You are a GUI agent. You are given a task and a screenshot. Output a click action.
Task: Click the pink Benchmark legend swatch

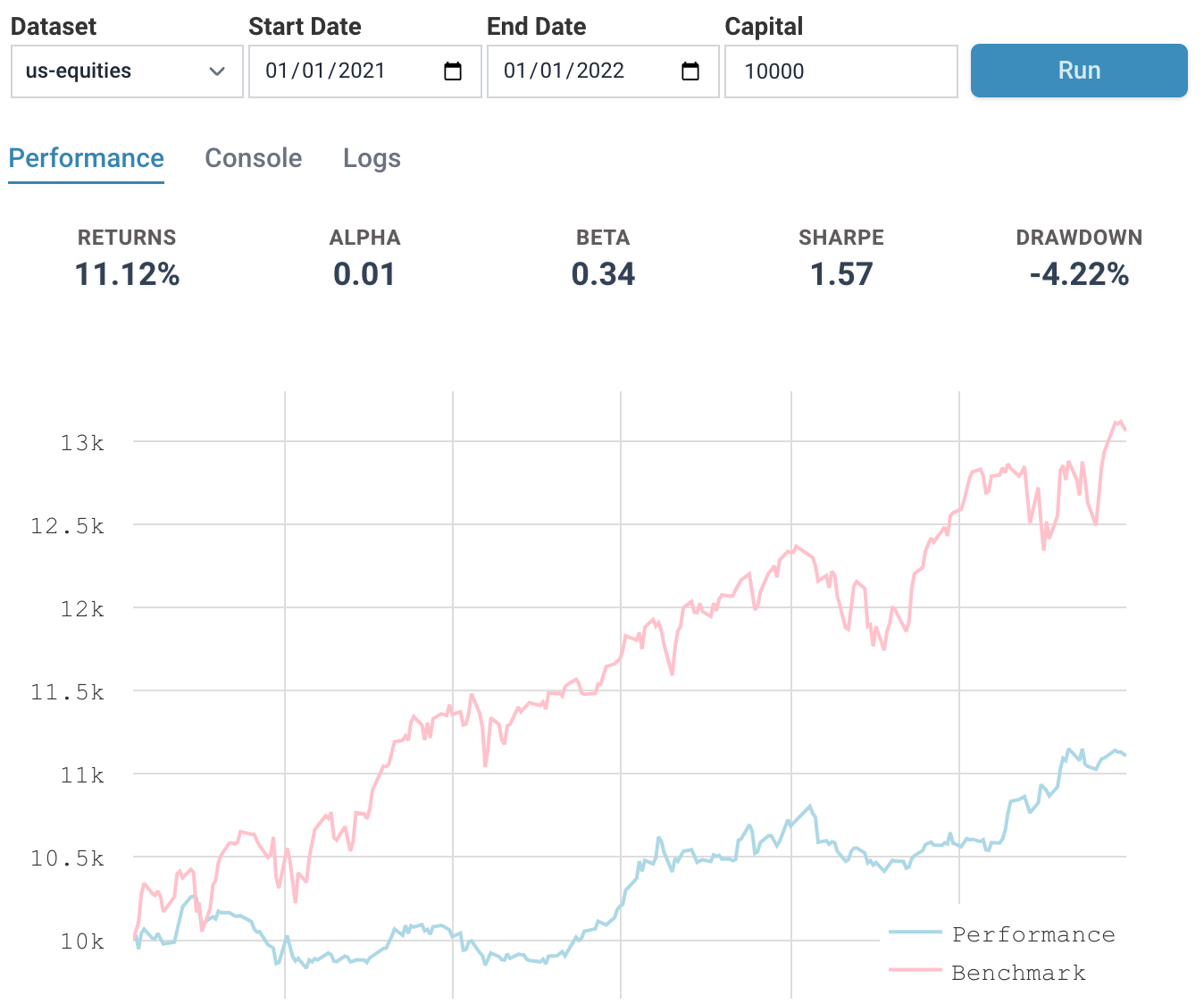[916, 970]
